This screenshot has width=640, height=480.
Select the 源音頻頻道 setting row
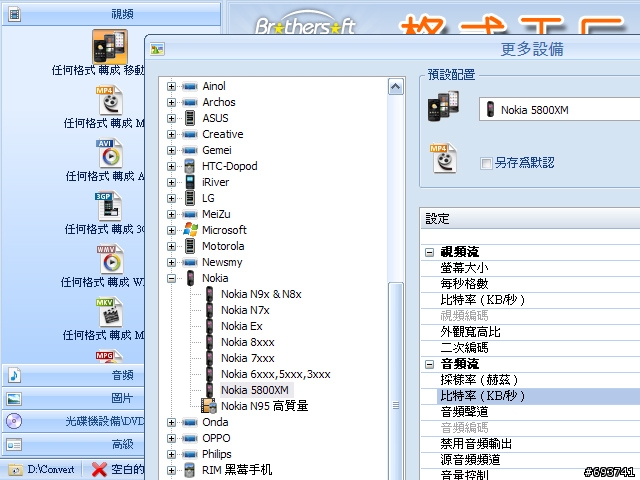click(x=530, y=460)
